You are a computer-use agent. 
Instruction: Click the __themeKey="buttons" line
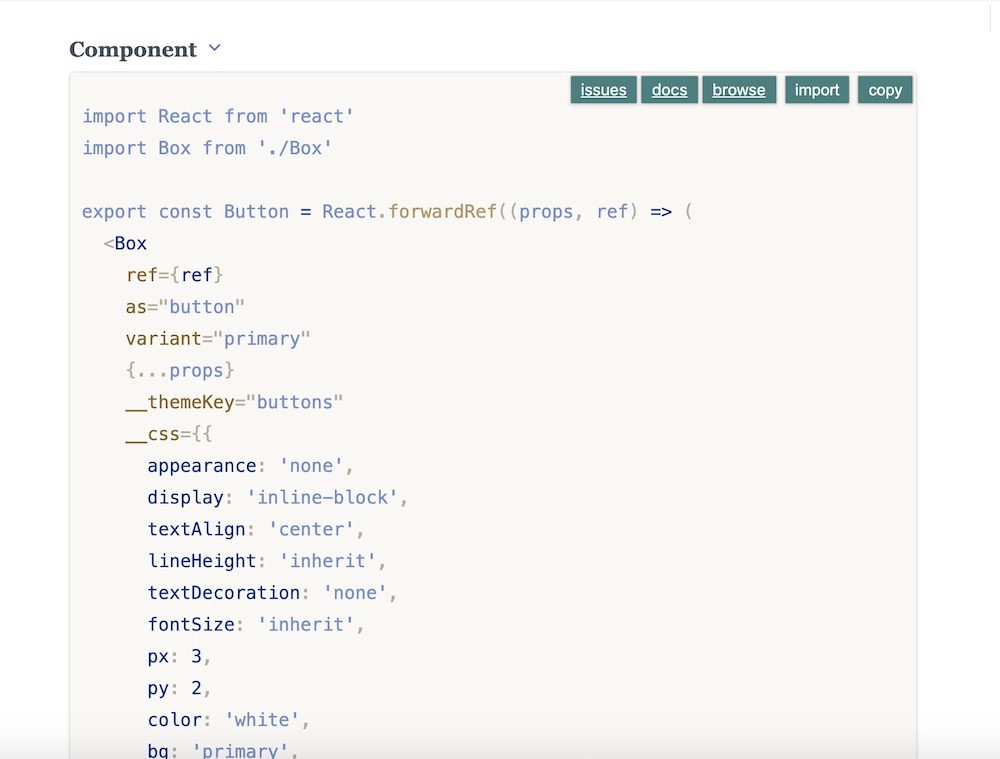(x=234, y=402)
